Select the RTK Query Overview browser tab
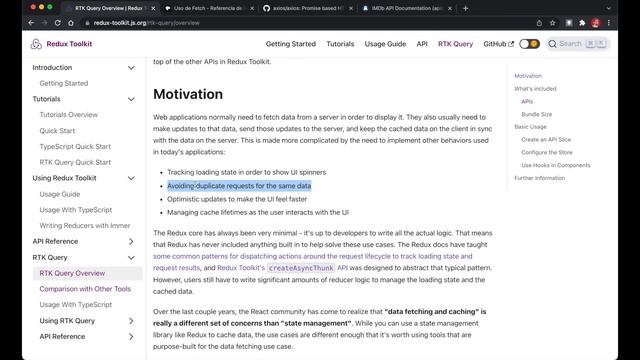Screen dimensions: 640x360 pyautogui.click(x=109, y=8)
